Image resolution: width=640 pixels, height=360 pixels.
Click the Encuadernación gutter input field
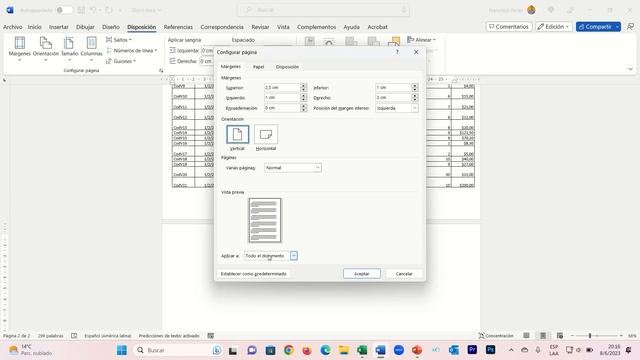point(282,108)
